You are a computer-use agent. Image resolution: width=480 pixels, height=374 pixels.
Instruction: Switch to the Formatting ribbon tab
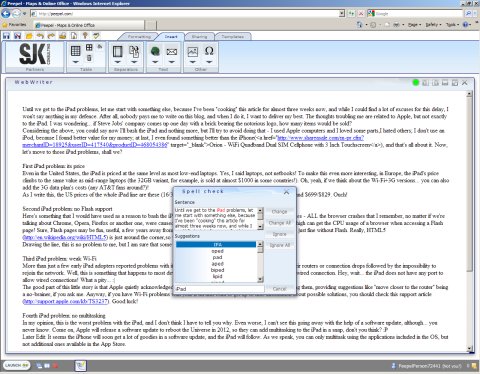(x=139, y=37)
